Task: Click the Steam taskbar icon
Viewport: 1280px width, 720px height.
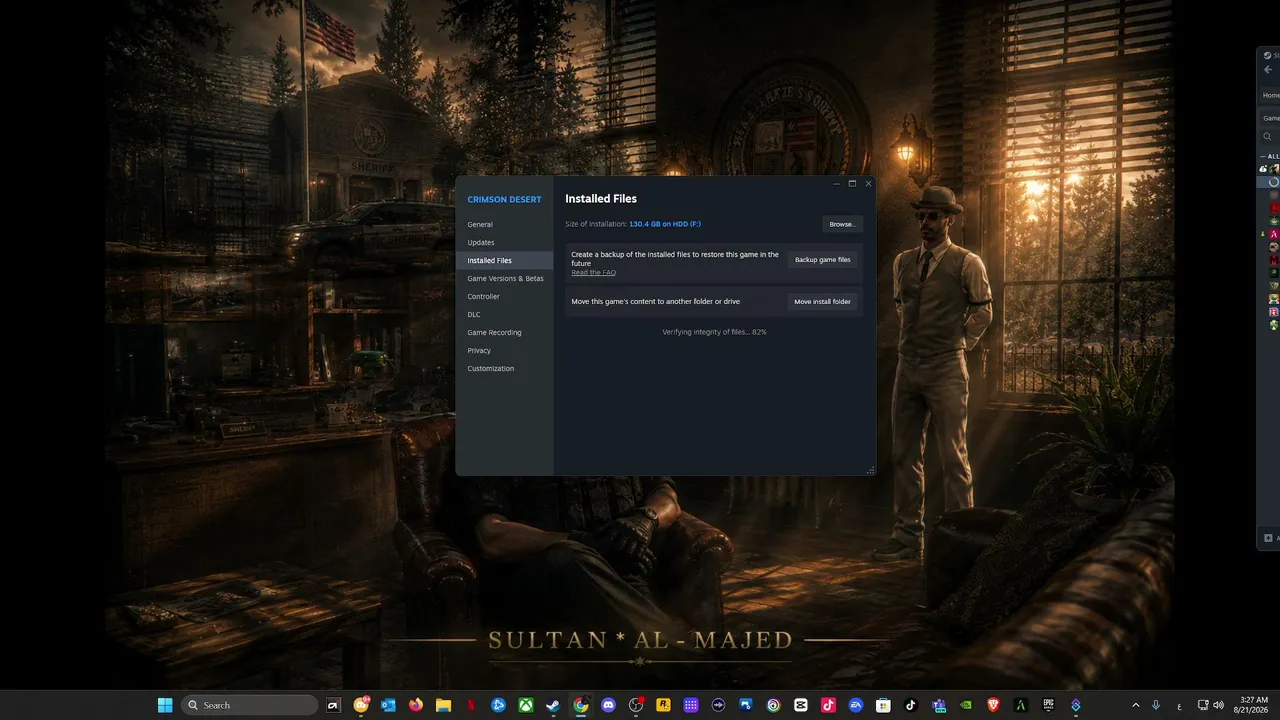Action: coord(552,705)
